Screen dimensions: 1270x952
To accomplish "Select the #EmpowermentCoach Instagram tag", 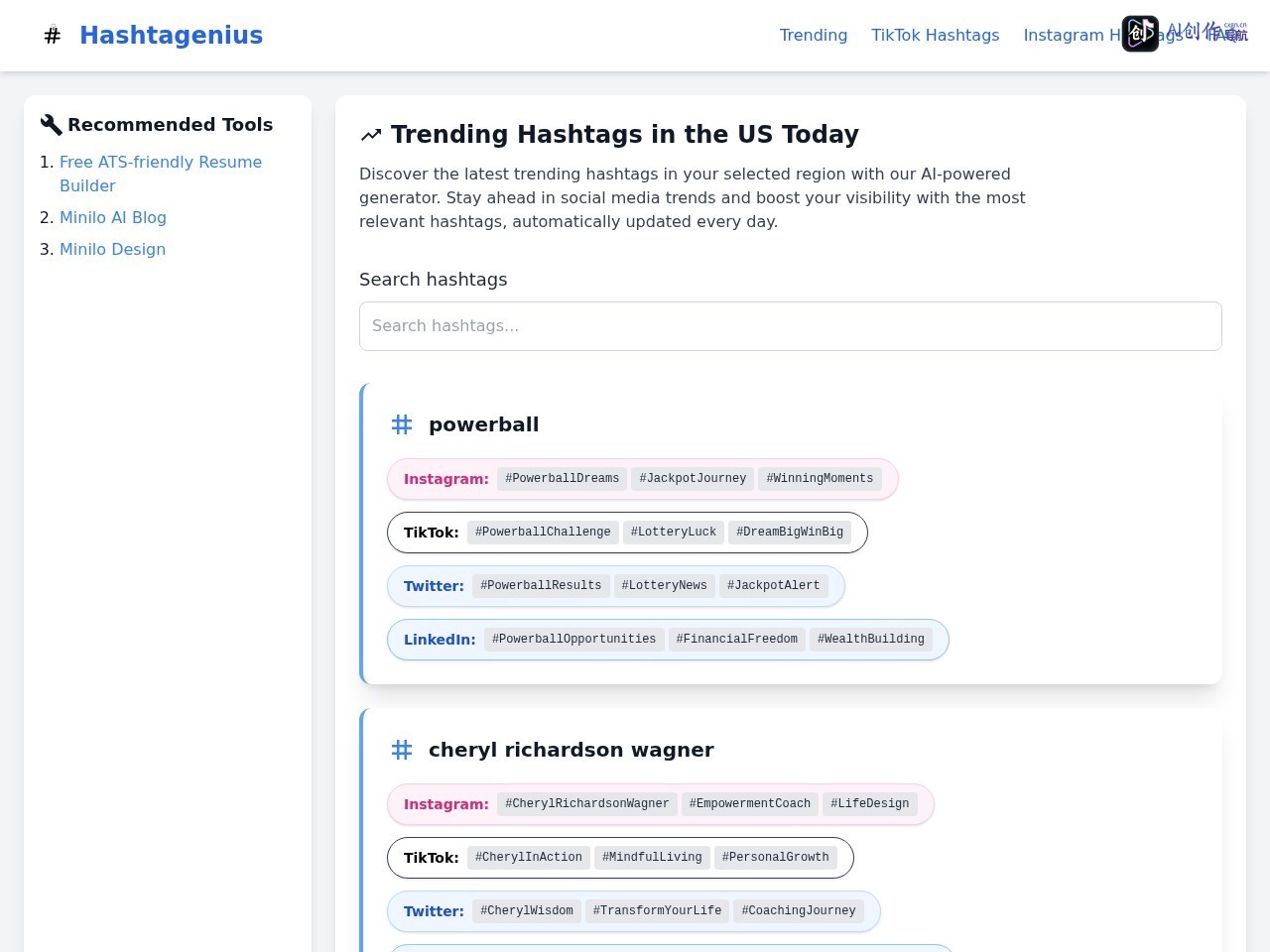I will tap(750, 804).
